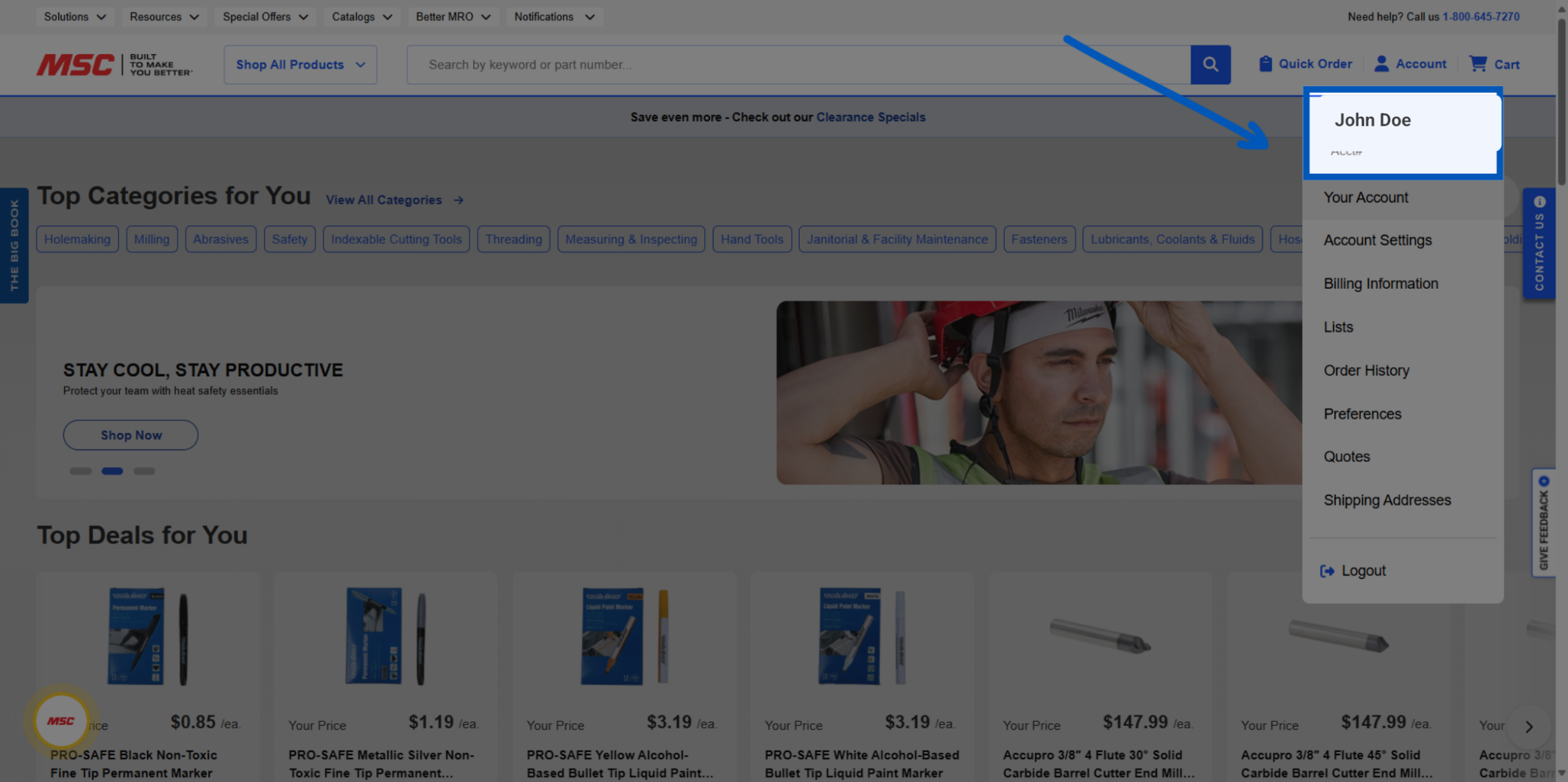Click the deals carousel next arrow
This screenshot has height=782, width=1568.
click(x=1529, y=727)
